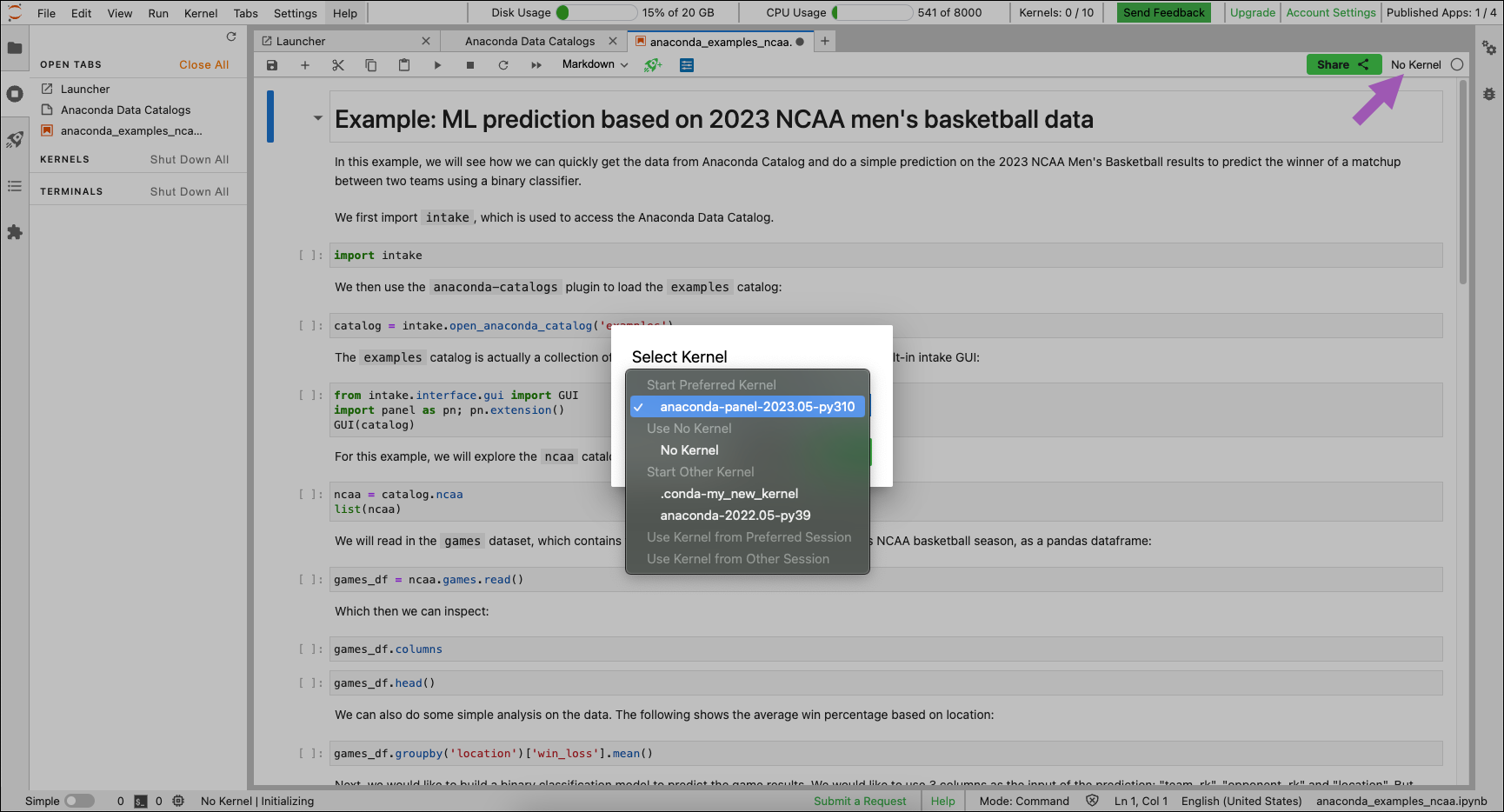Click the notebook vertical scrollbar
Screen dimensions: 1504x812
tap(1463, 183)
